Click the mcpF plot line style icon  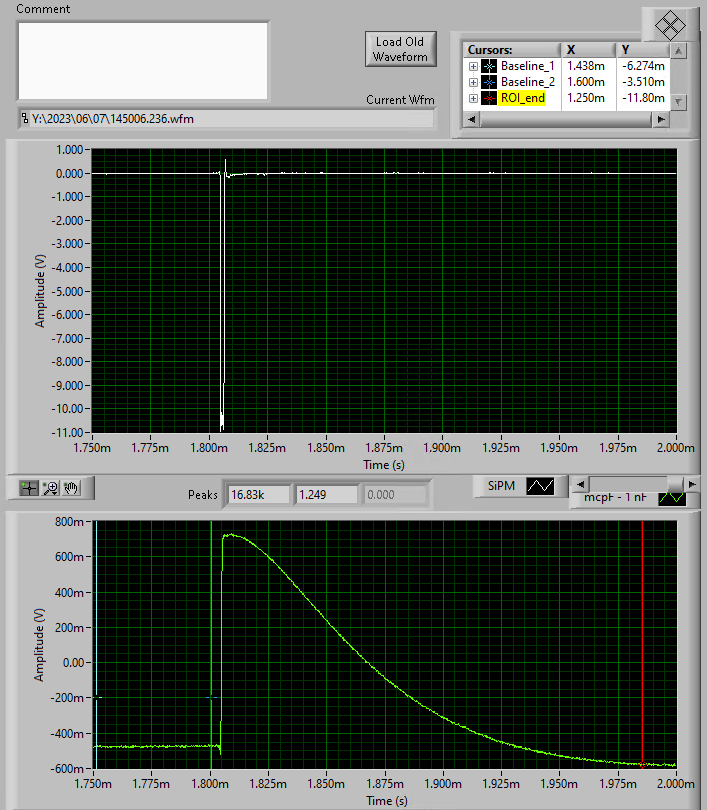(672, 496)
